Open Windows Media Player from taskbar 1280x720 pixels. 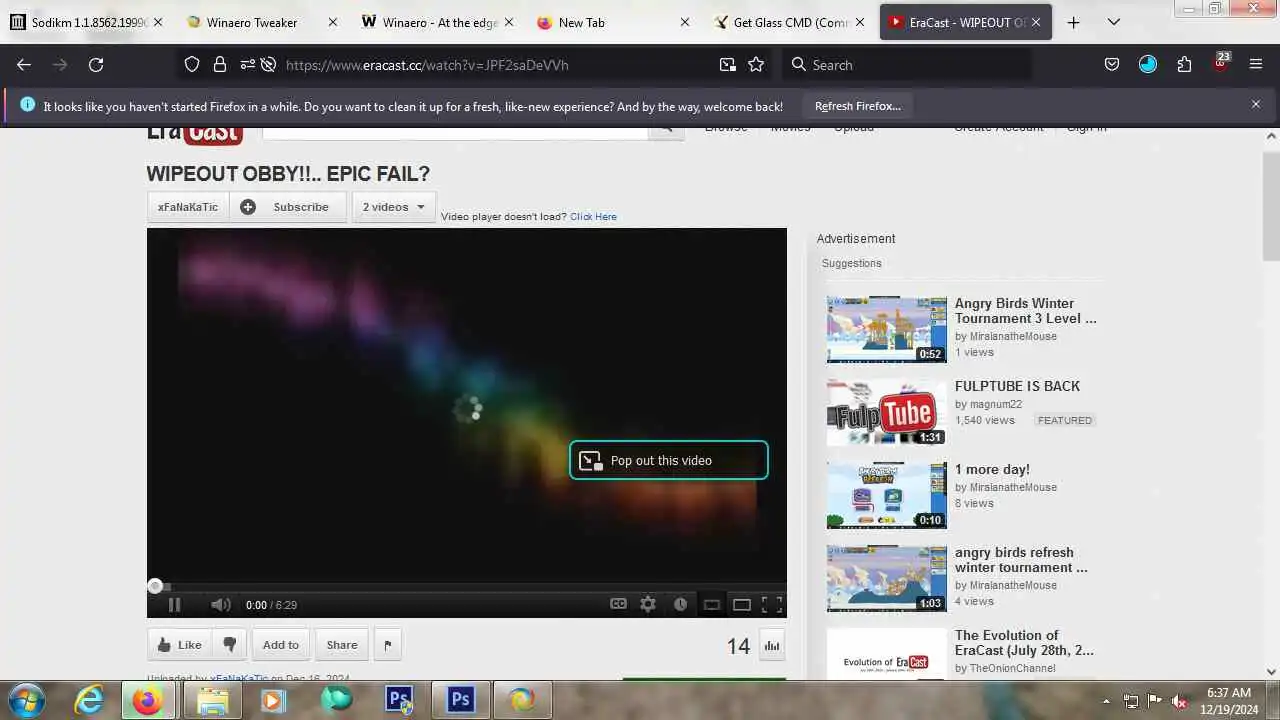tap(273, 701)
